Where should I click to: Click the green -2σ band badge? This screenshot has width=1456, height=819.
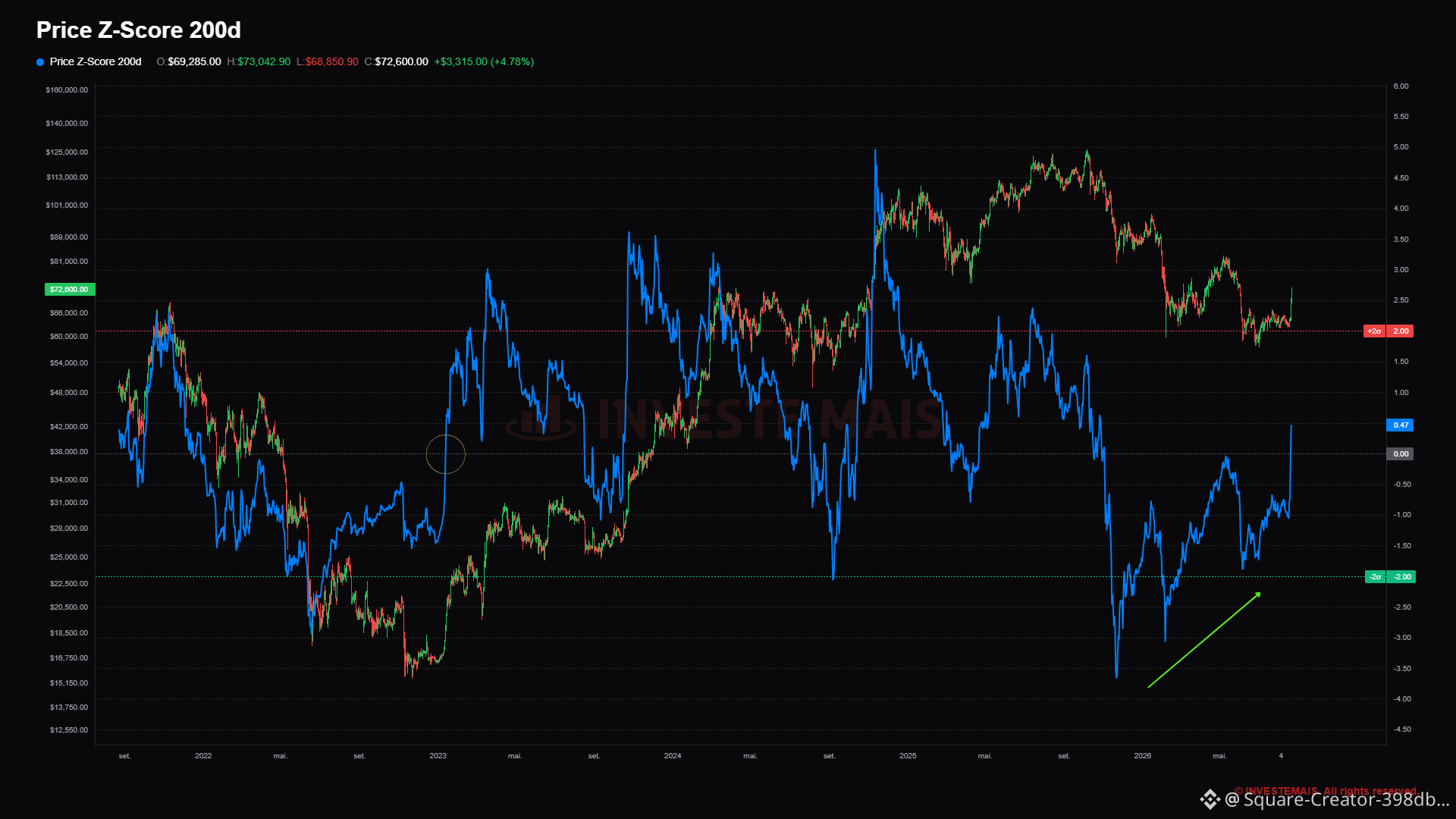point(1375,577)
